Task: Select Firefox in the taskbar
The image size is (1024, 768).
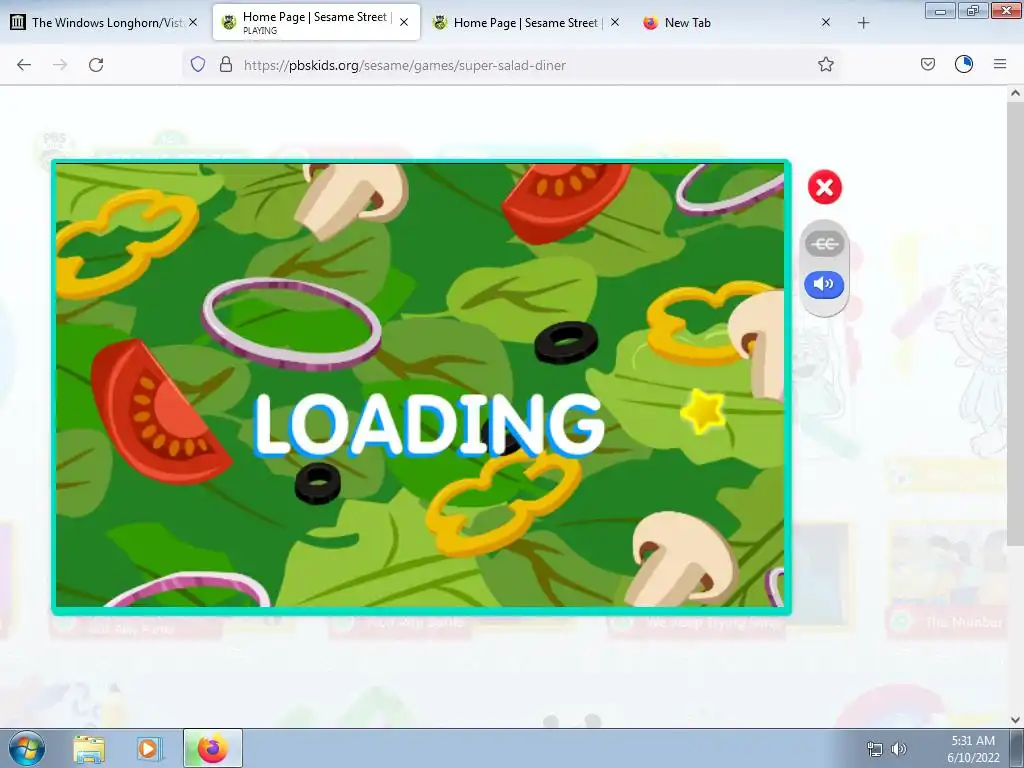Action: pos(212,748)
